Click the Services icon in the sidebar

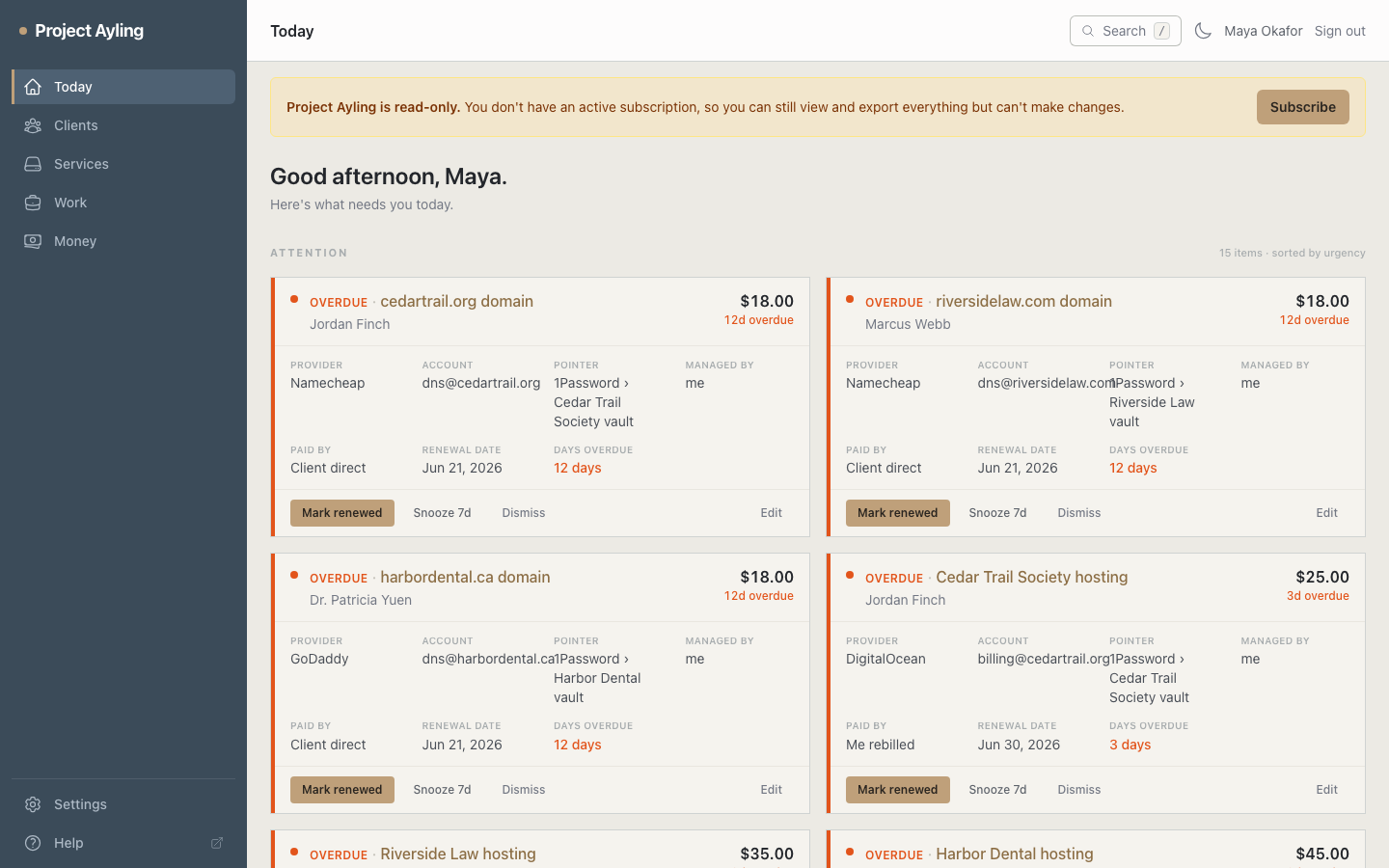(x=33, y=164)
